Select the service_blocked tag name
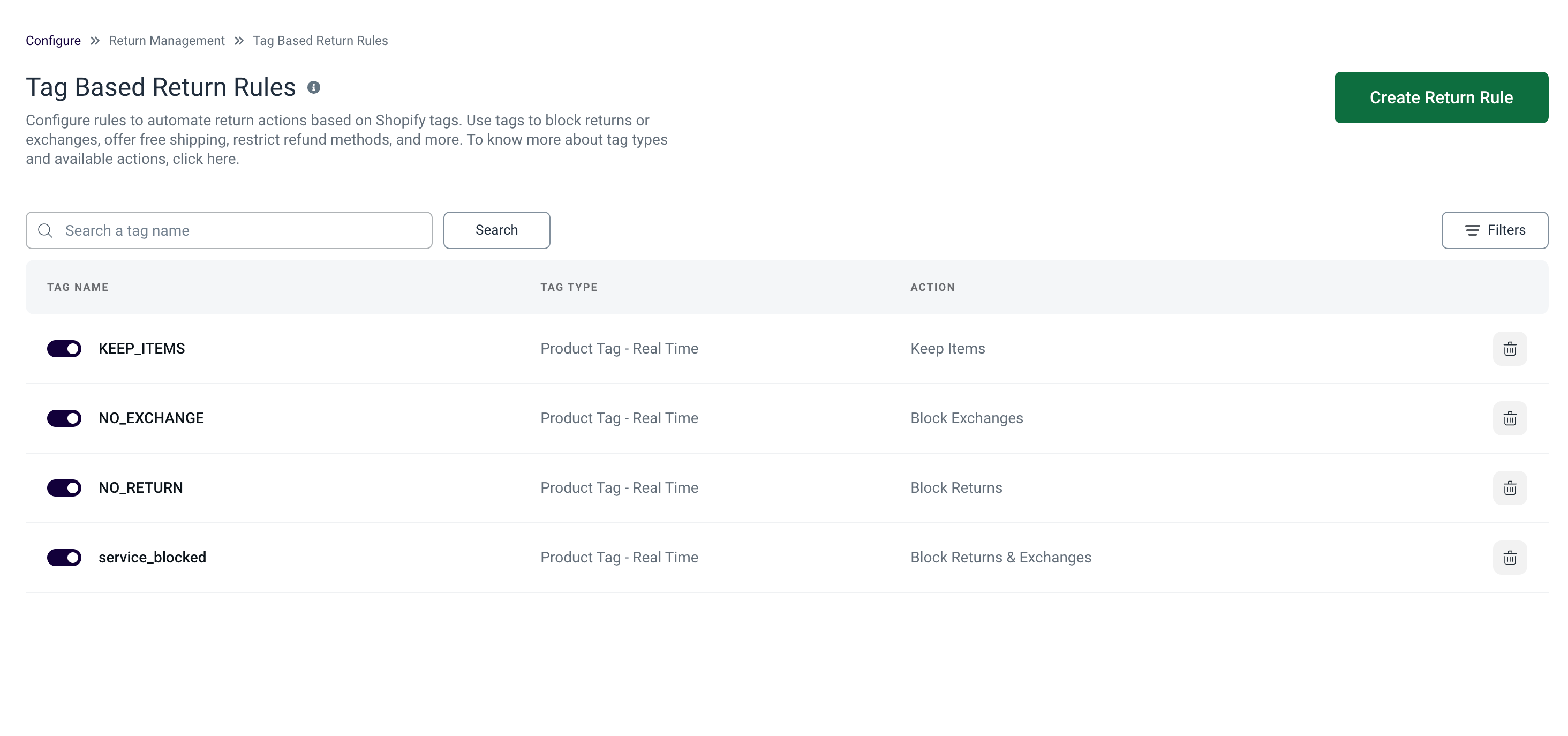Viewport: 1568px width, 736px height. (x=152, y=558)
